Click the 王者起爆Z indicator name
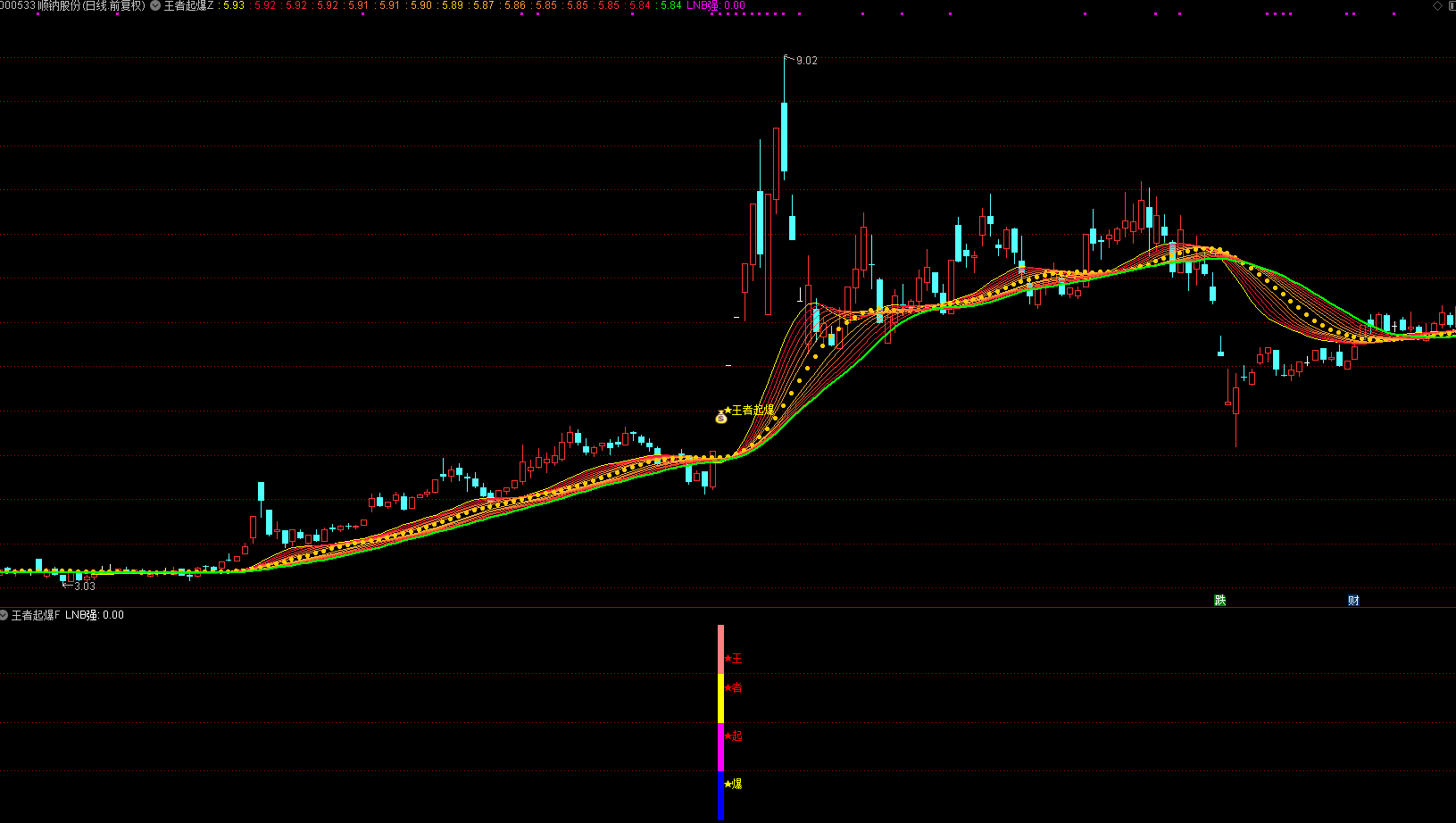Image resolution: width=1456 pixels, height=823 pixels. pyautogui.click(x=188, y=5)
